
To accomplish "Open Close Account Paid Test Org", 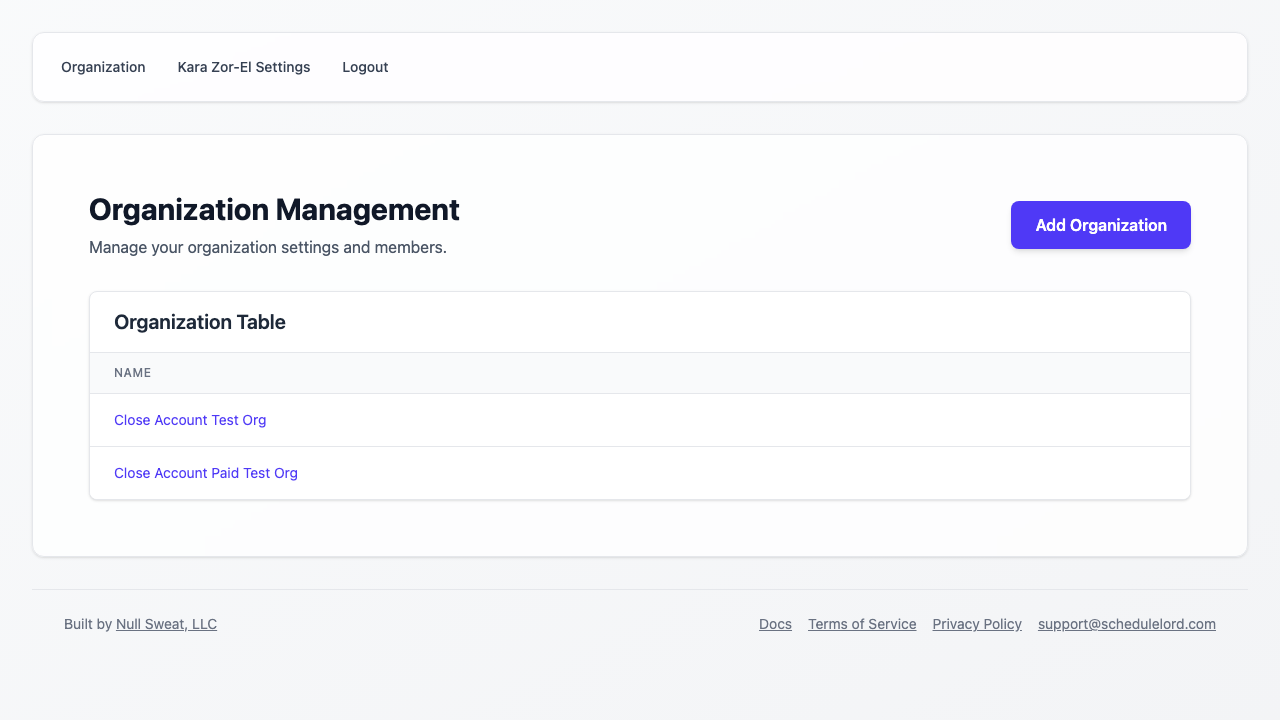I will [206, 473].
